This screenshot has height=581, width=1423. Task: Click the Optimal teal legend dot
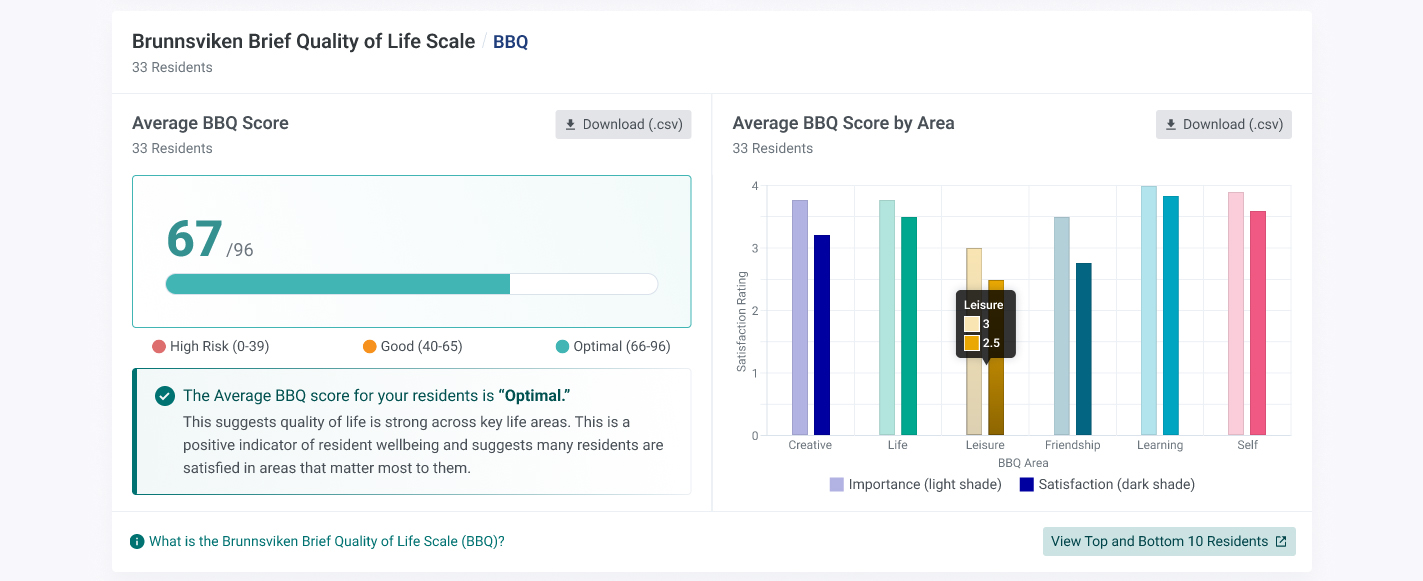(x=562, y=347)
